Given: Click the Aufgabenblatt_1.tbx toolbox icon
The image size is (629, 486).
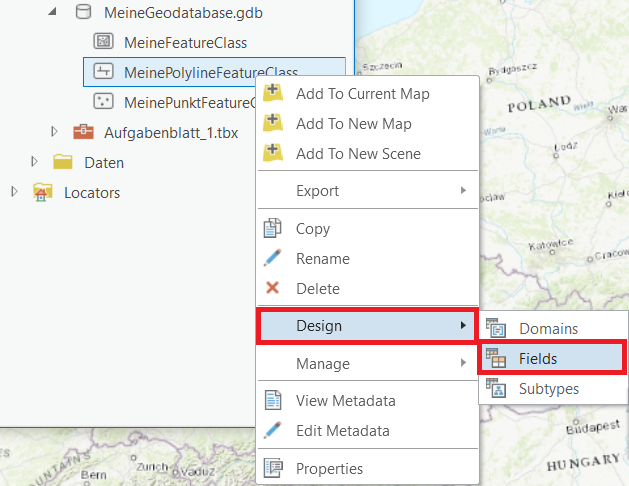Looking at the screenshot, I should [x=83, y=132].
